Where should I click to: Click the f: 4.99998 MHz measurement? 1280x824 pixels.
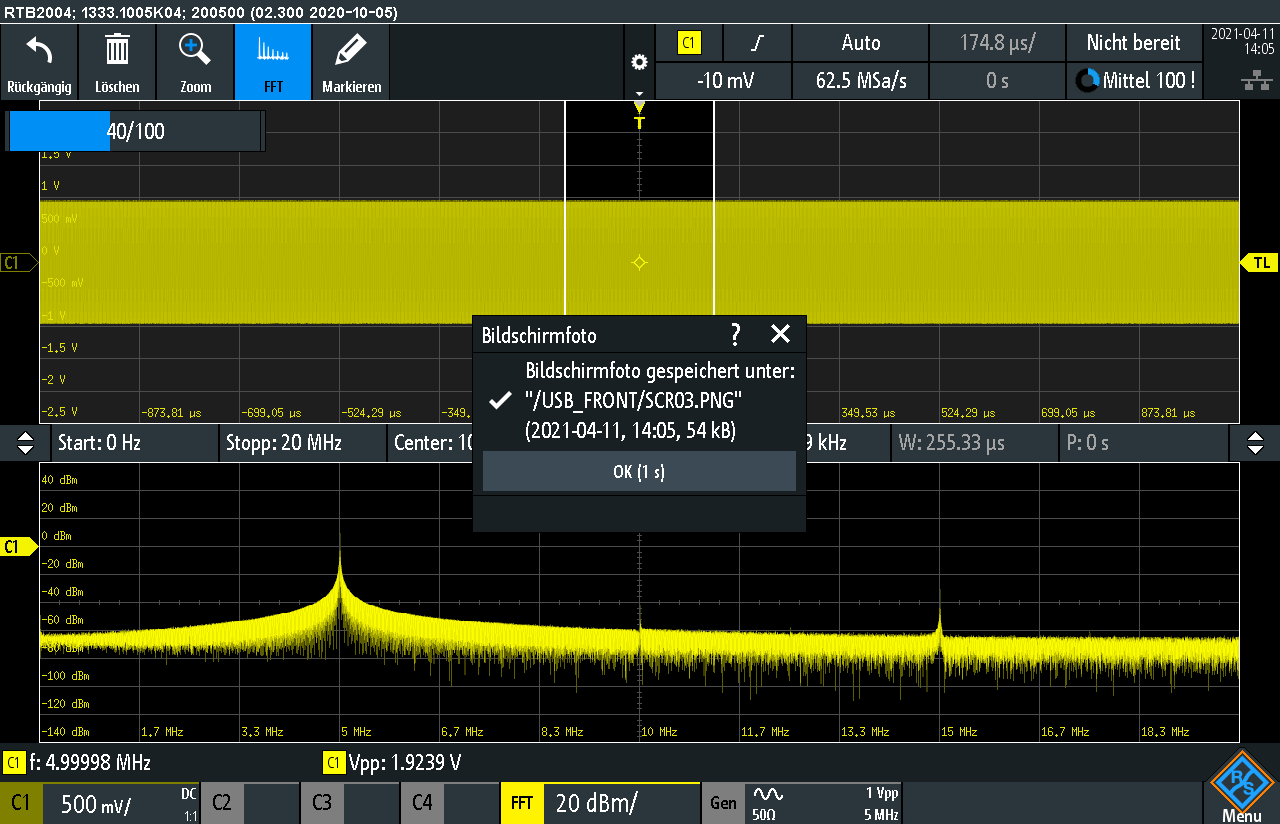coord(78,763)
